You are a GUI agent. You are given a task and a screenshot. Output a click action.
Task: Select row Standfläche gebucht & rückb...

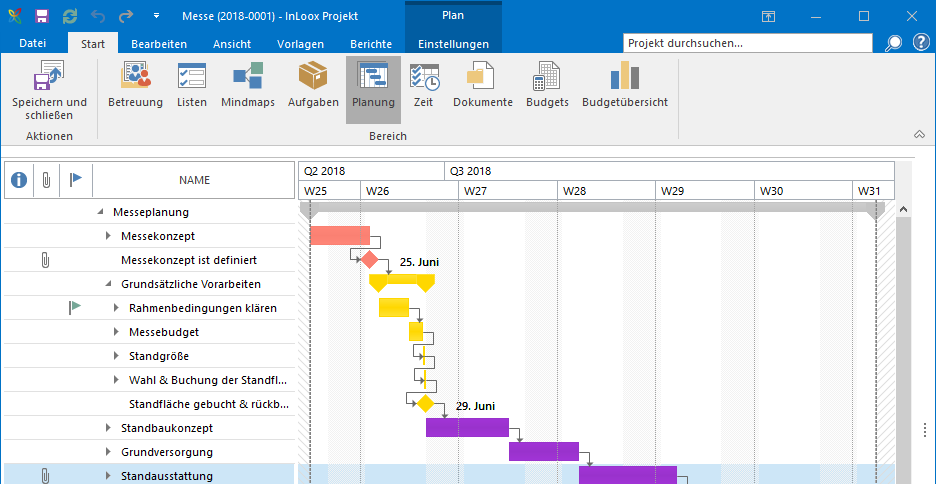tap(149, 404)
